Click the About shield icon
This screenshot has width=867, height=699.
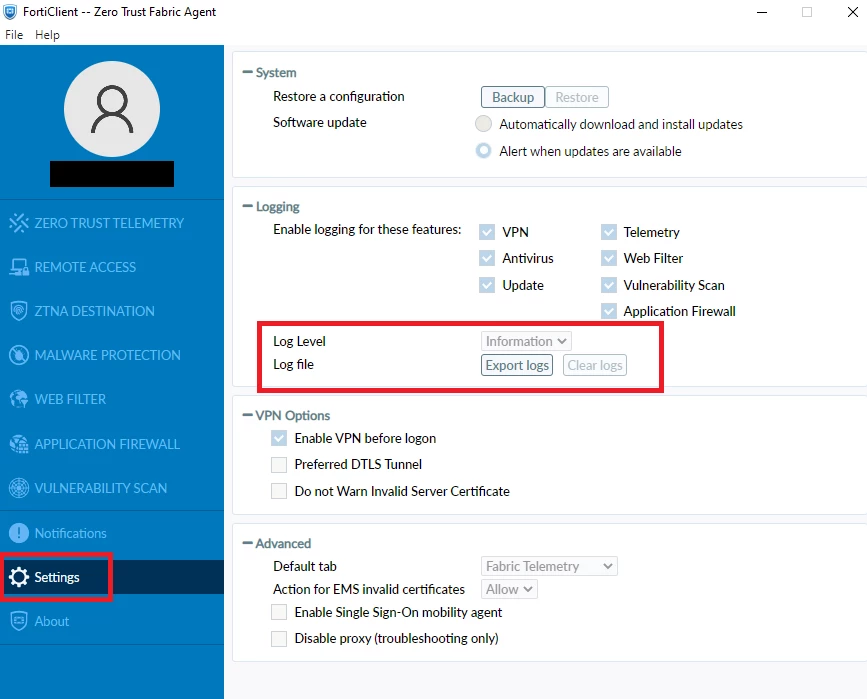point(19,621)
